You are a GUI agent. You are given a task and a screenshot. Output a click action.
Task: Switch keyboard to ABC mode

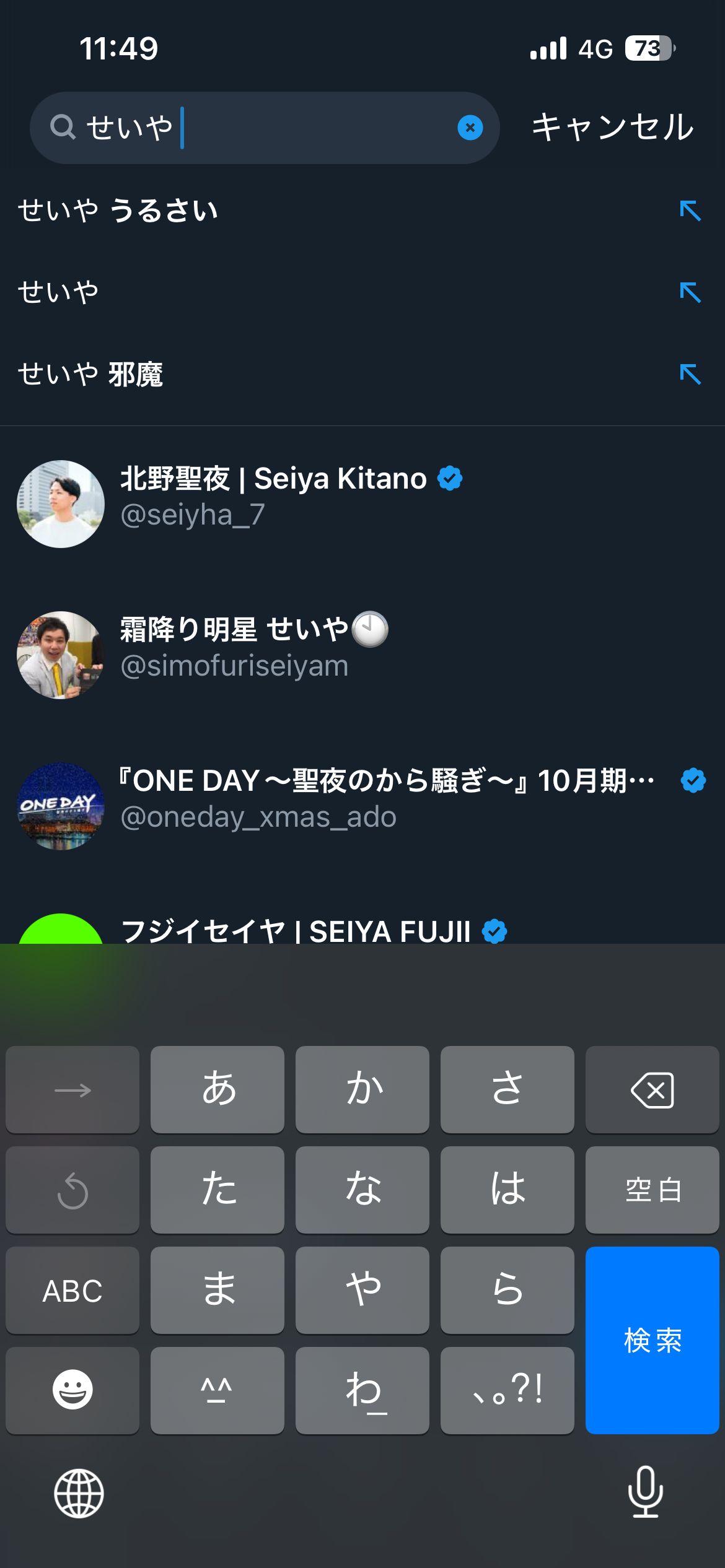tap(72, 1291)
